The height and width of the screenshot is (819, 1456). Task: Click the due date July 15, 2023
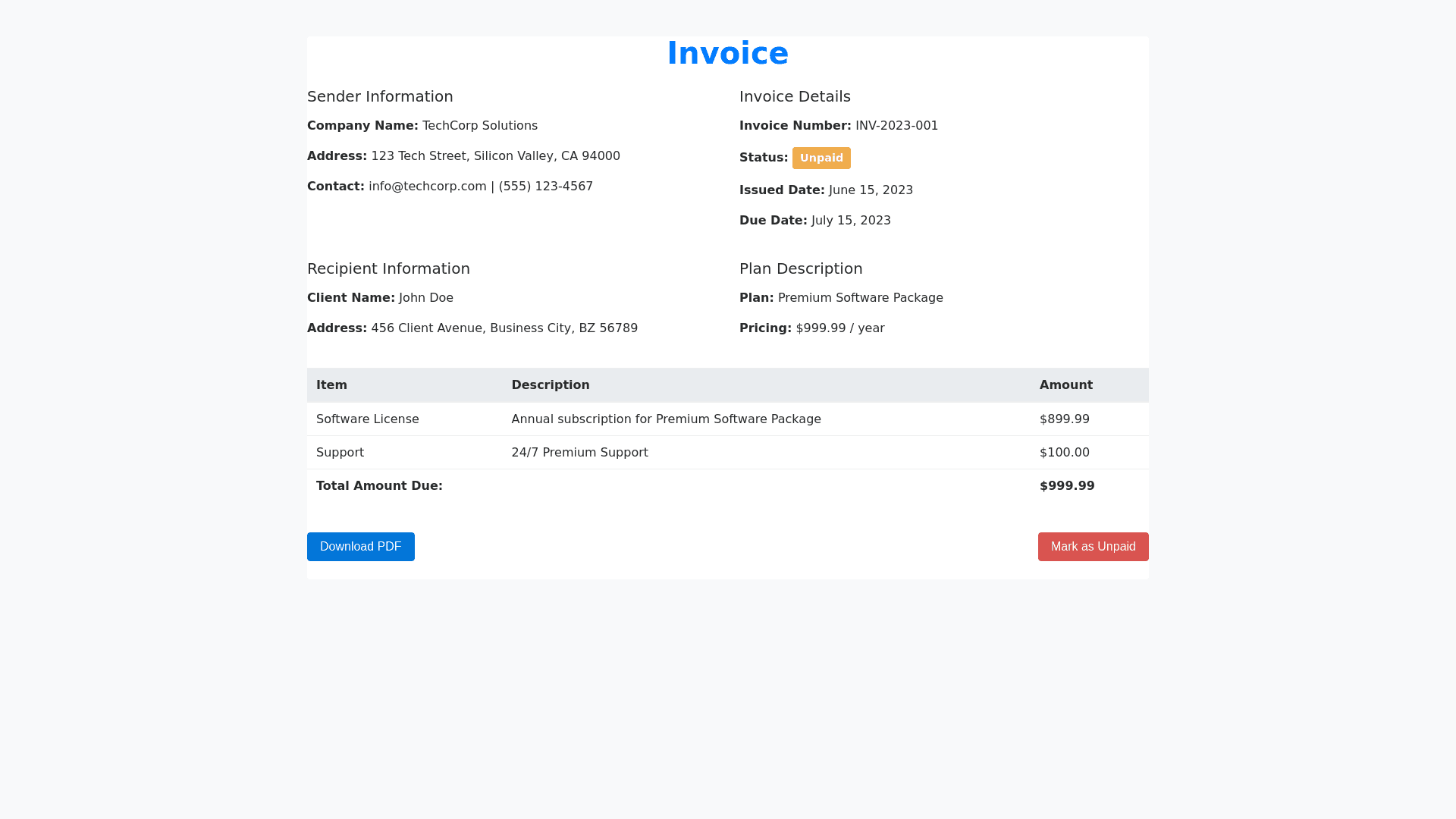tap(851, 221)
